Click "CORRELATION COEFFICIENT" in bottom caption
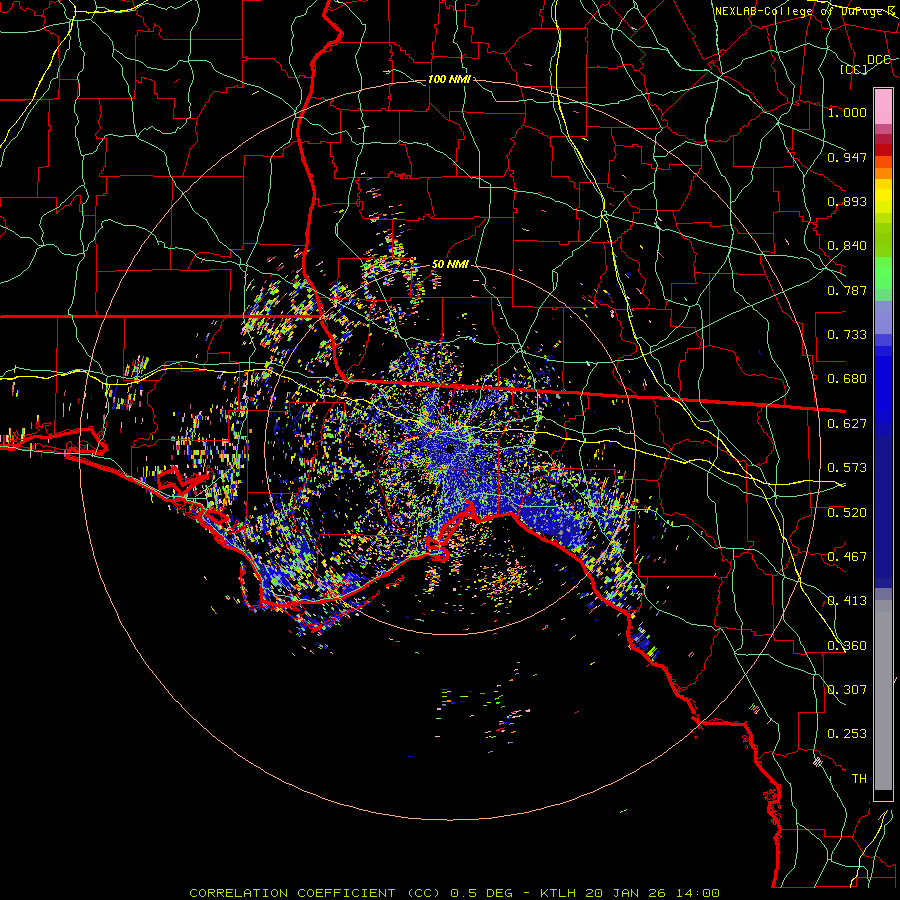The image size is (900, 900). tap(292, 893)
